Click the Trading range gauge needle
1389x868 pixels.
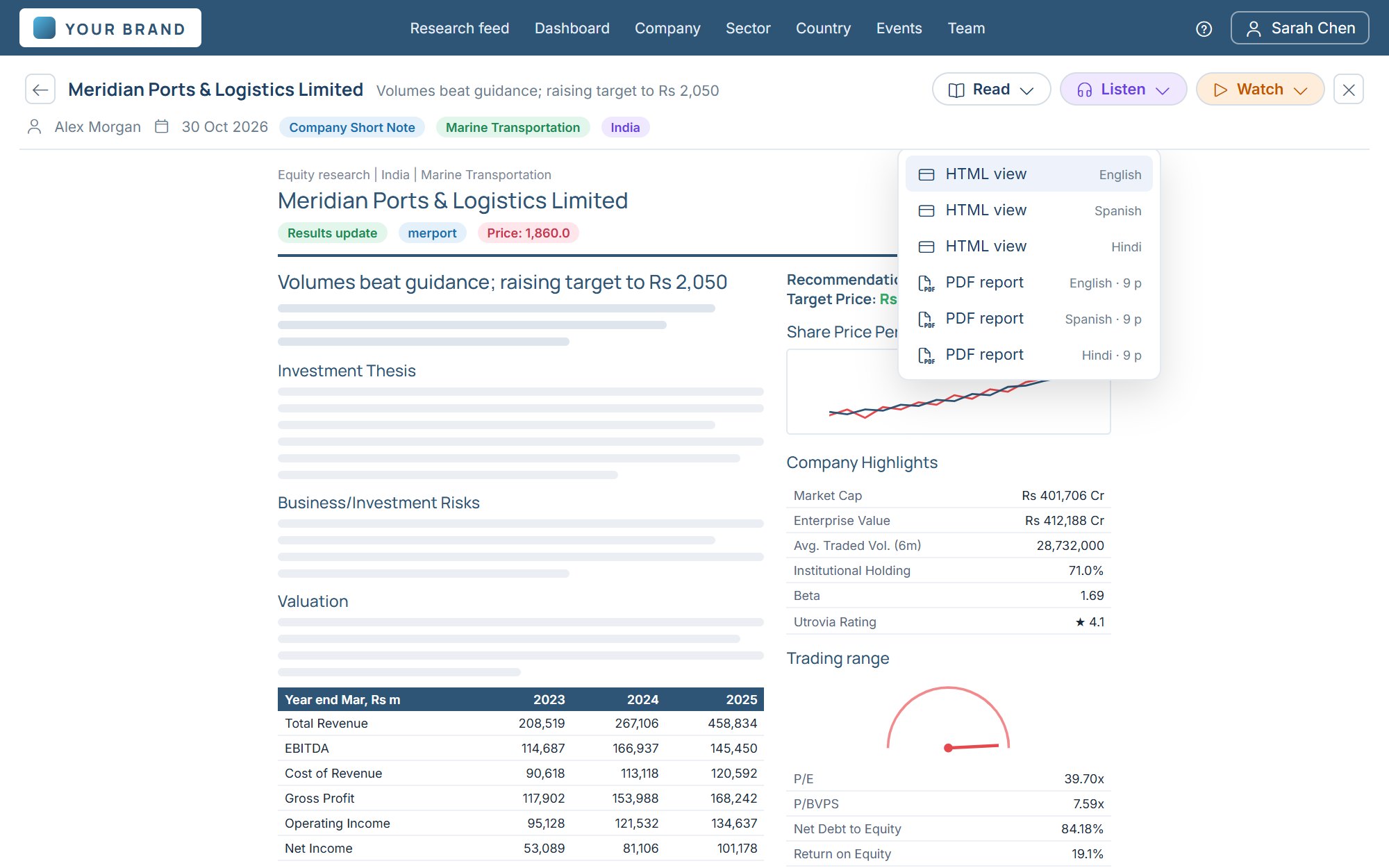[x=972, y=747]
